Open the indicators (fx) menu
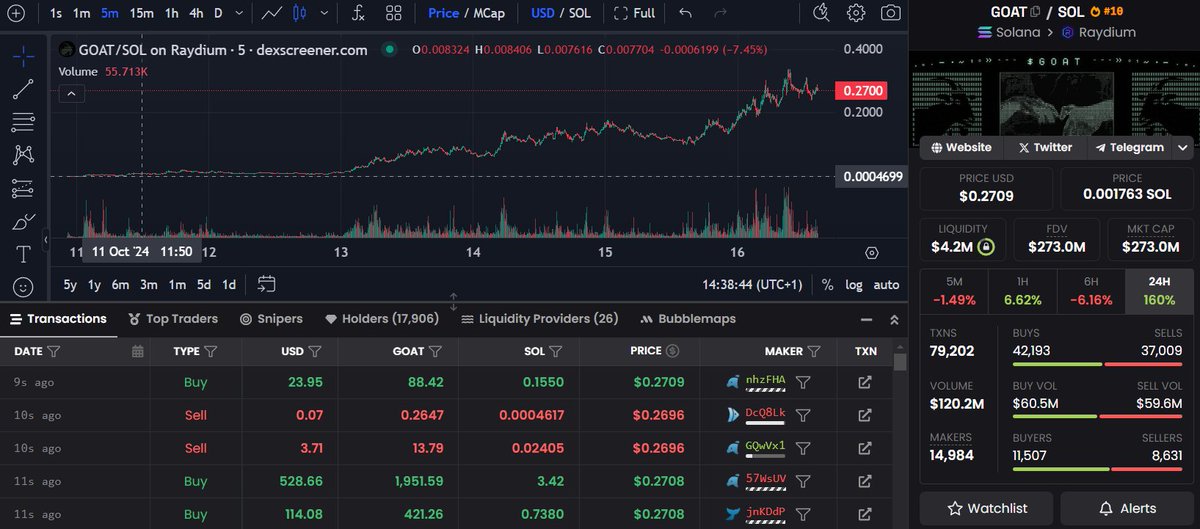This screenshot has height=529, width=1200. (x=358, y=13)
